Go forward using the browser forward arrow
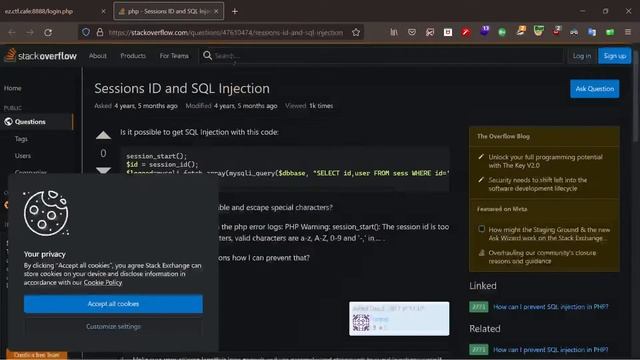The width and height of the screenshot is (640, 360). coord(30,32)
